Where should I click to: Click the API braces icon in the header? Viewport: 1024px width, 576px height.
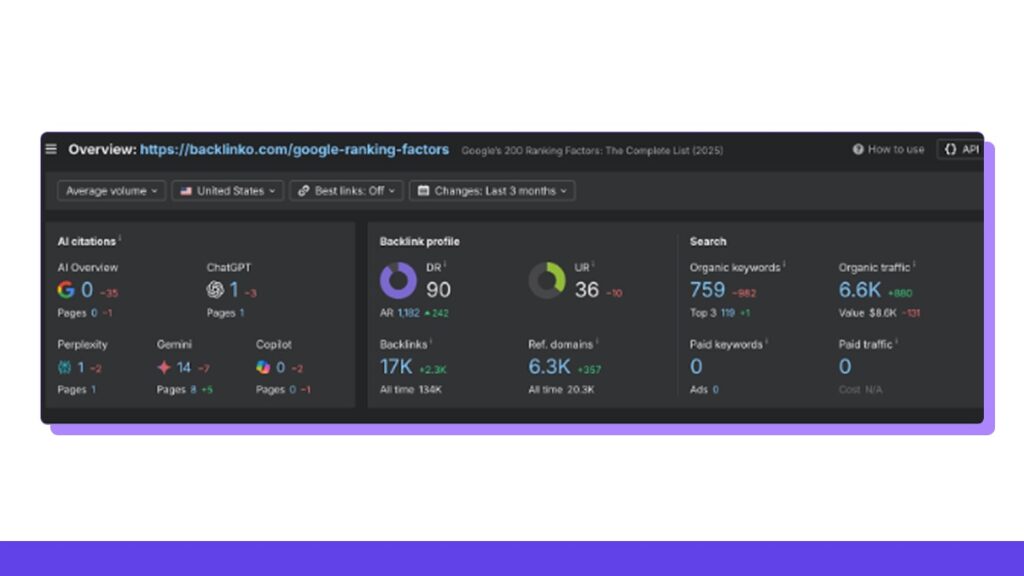[x=950, y=149]
